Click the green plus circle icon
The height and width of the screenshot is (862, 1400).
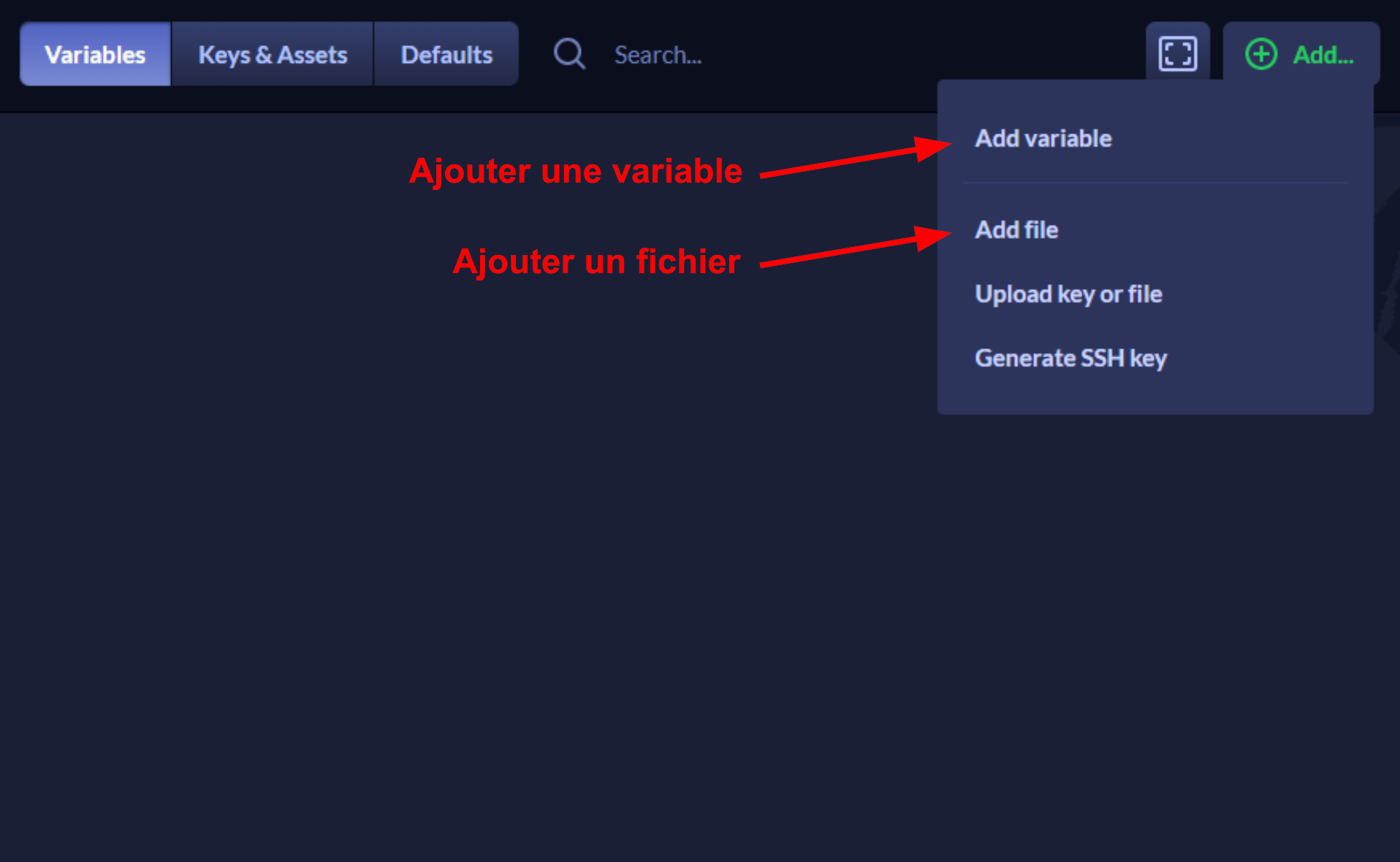point(1260,55)
